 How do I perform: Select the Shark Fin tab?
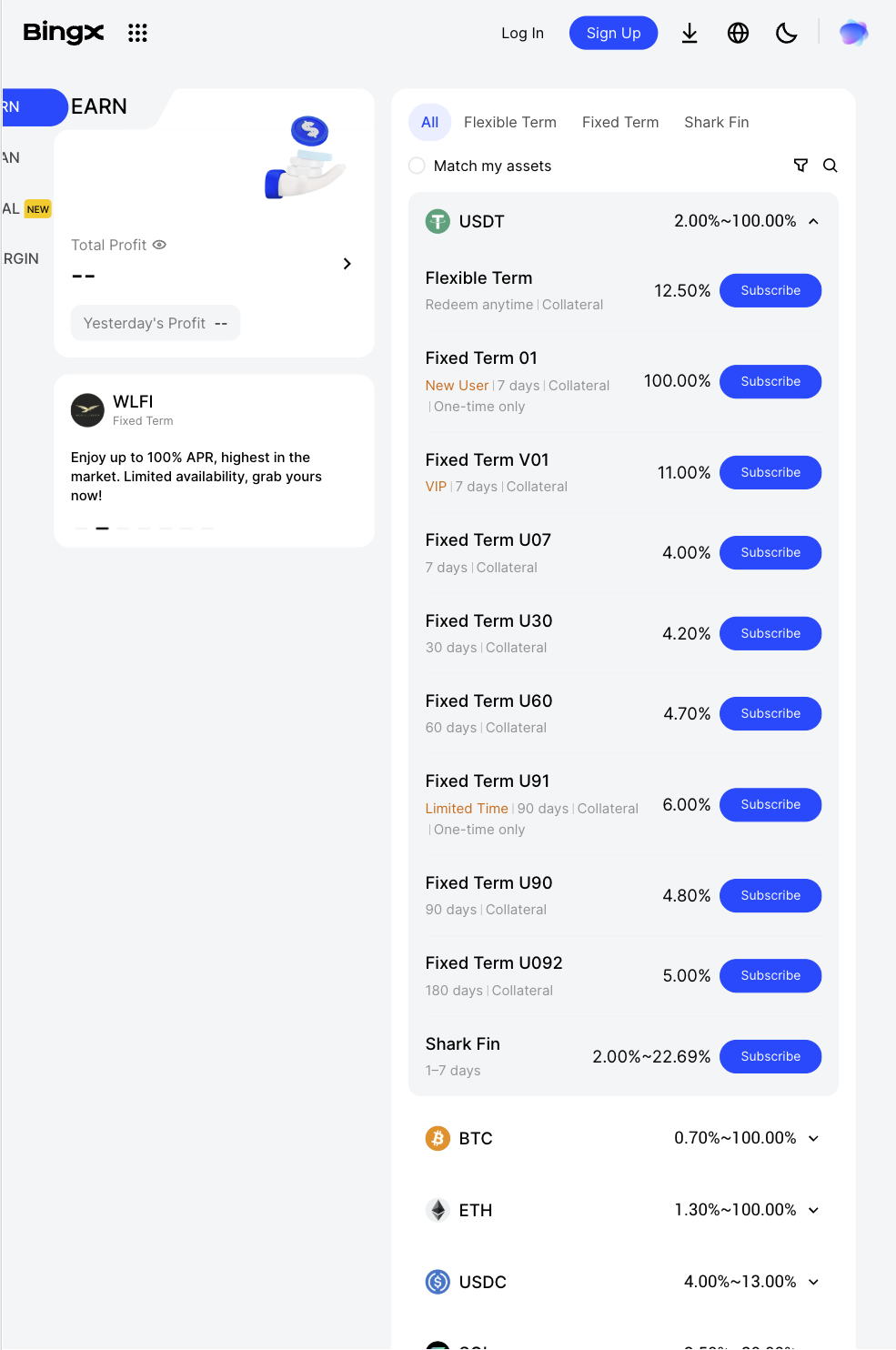[x=717, y=122]
